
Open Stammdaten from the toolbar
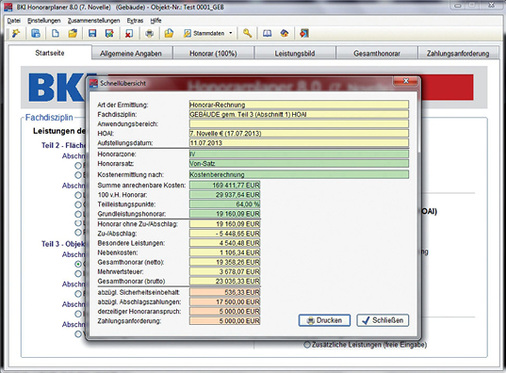coord(204,33)
